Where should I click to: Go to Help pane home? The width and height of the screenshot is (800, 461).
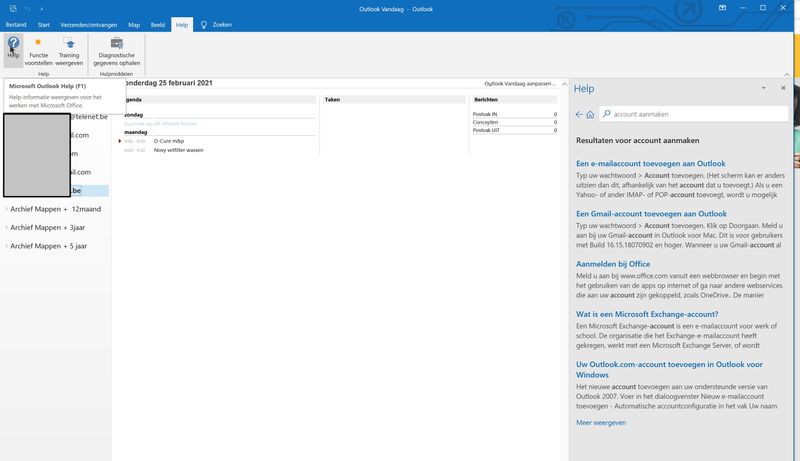pyautogui.click(x=590, y=114)
